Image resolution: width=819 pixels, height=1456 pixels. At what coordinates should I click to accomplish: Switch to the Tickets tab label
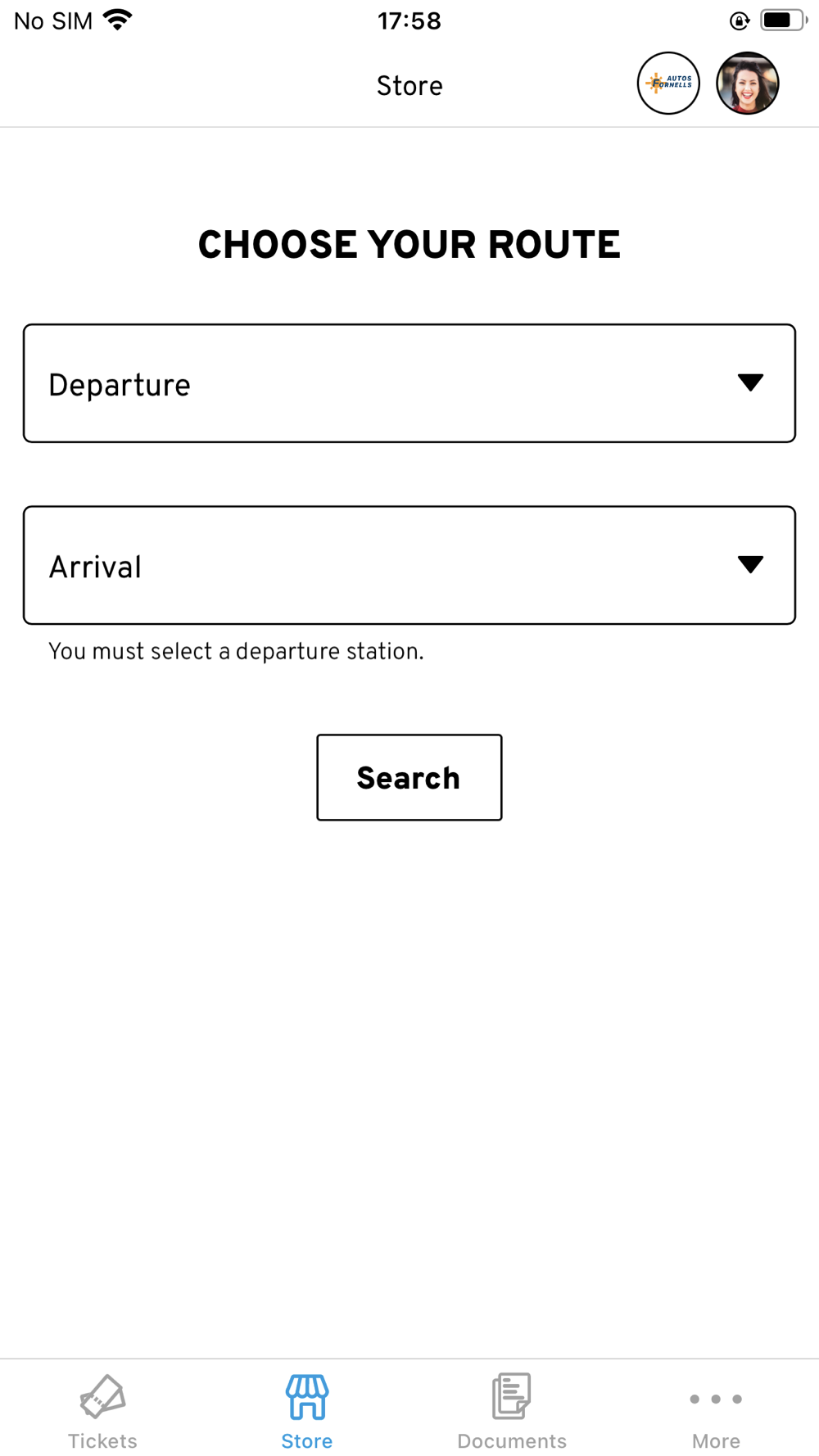click(102, 1440)
